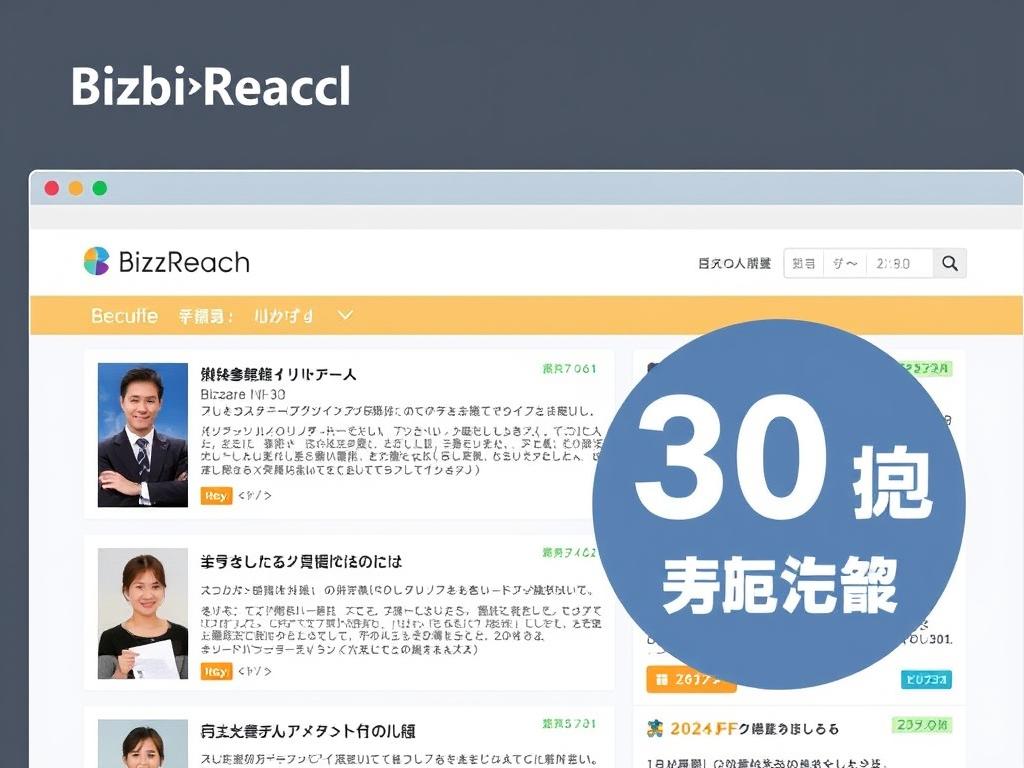Viewport: 1024px width, 768px height.
Task: Open the photo of the man in suit
Action: coord(142,435)
